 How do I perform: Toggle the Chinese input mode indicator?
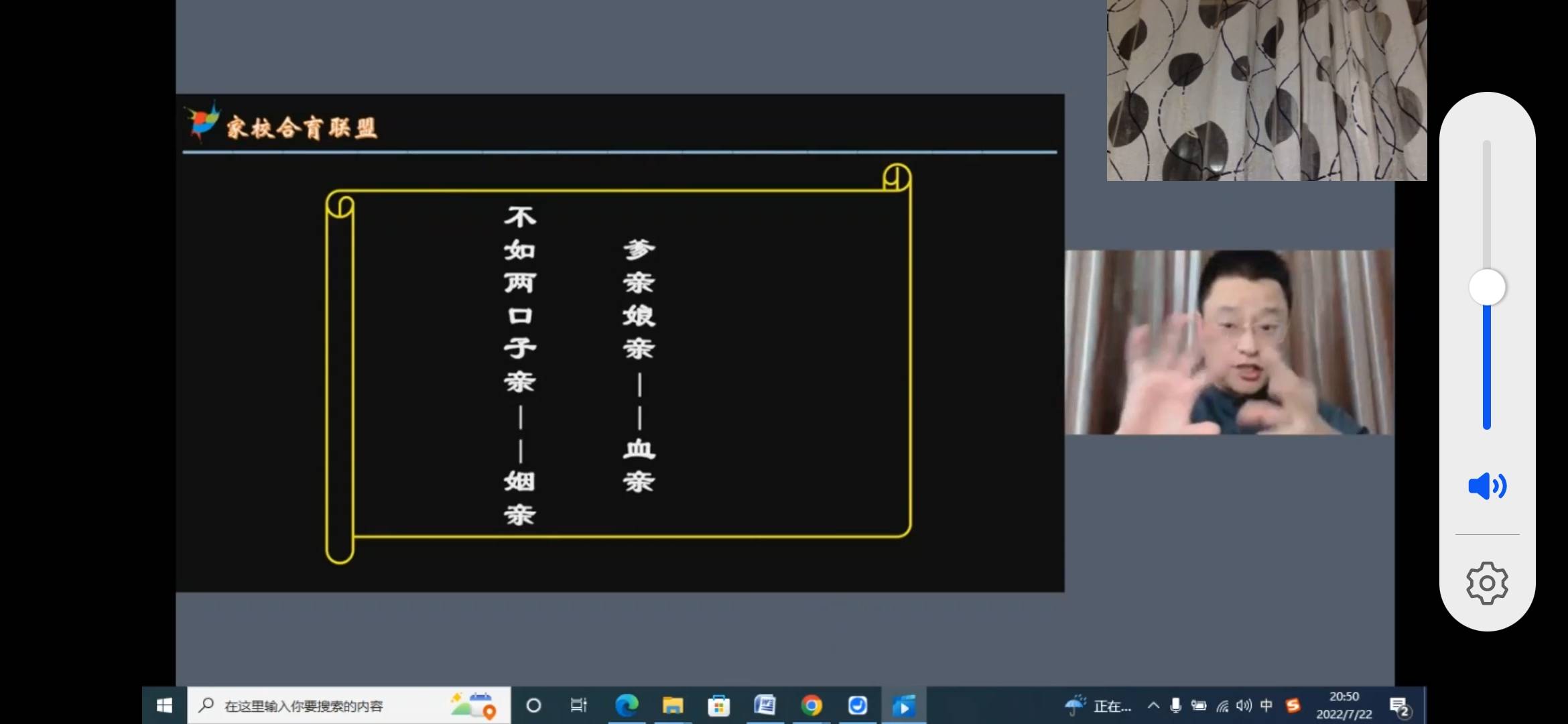(x=1266, y=705)
